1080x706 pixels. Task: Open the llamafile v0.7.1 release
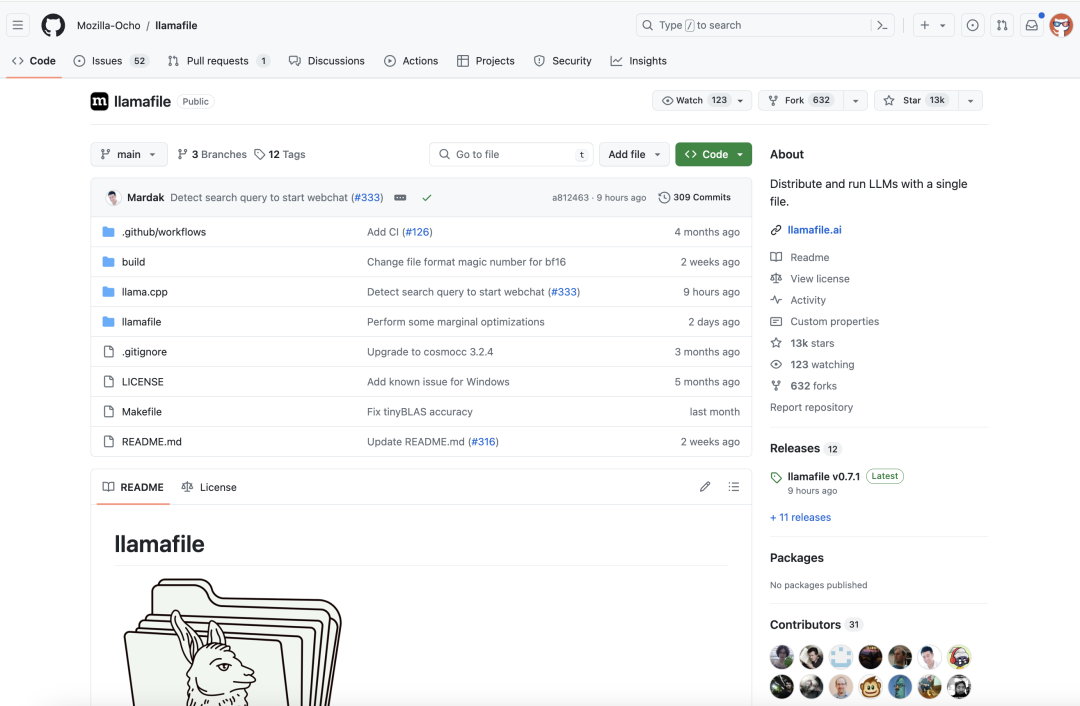[823, 476]
